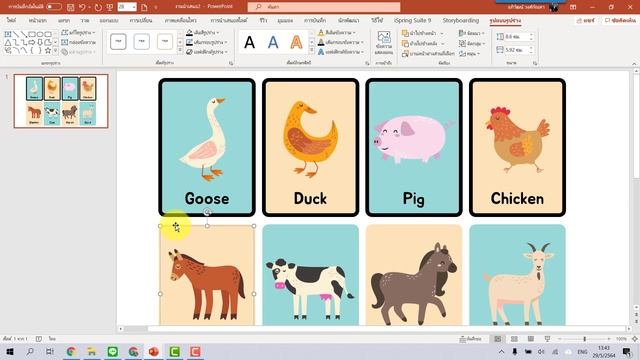Screen dimensions: 640x360
Task: Click the Save icon in quick access toolbar
Action: tap(71, 7)
